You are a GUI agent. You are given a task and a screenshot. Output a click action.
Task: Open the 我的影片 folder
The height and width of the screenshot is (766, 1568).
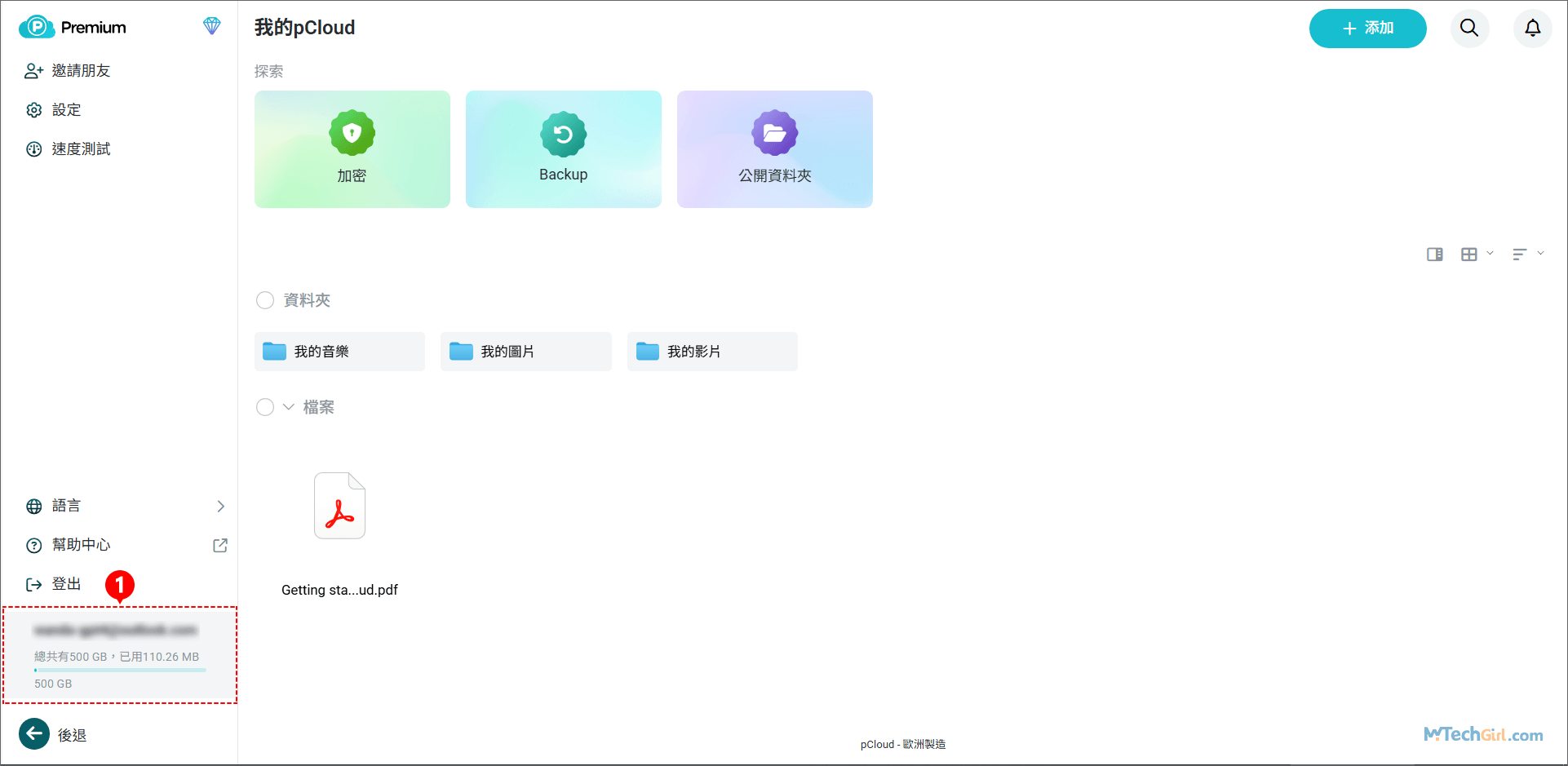712,352
